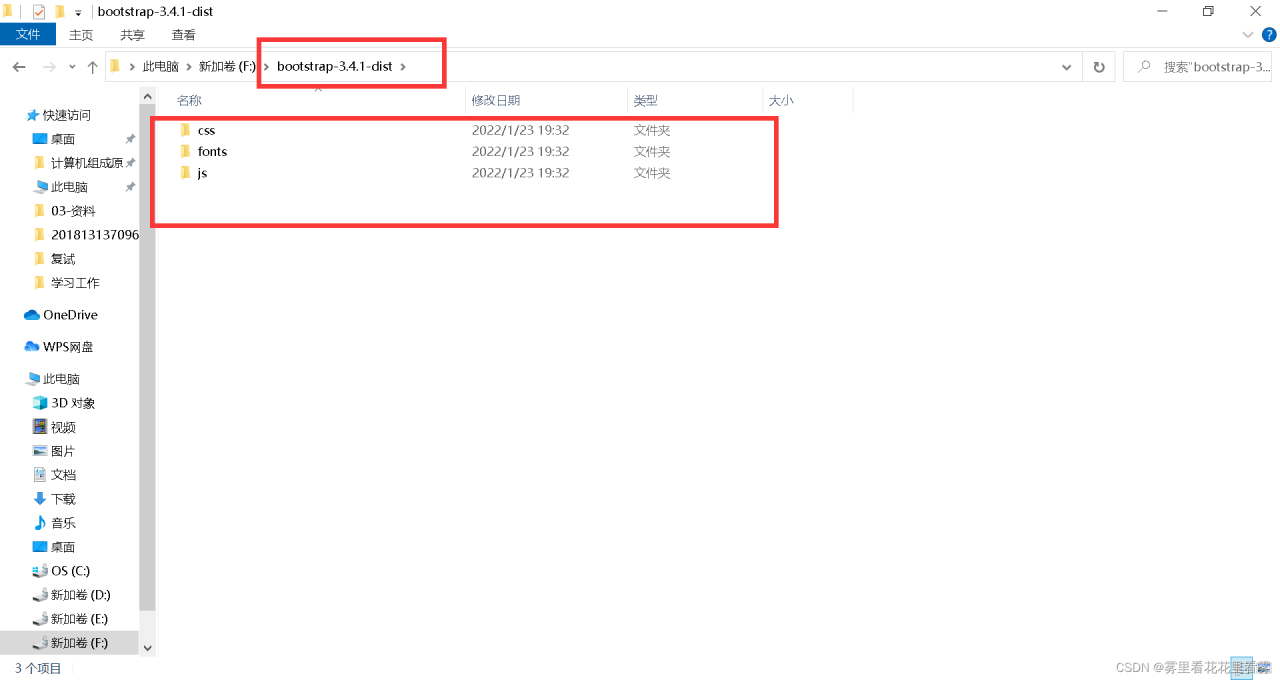Click the Forward navigation arrow
The image size is (1280, 680).
[x=49, y=67]
